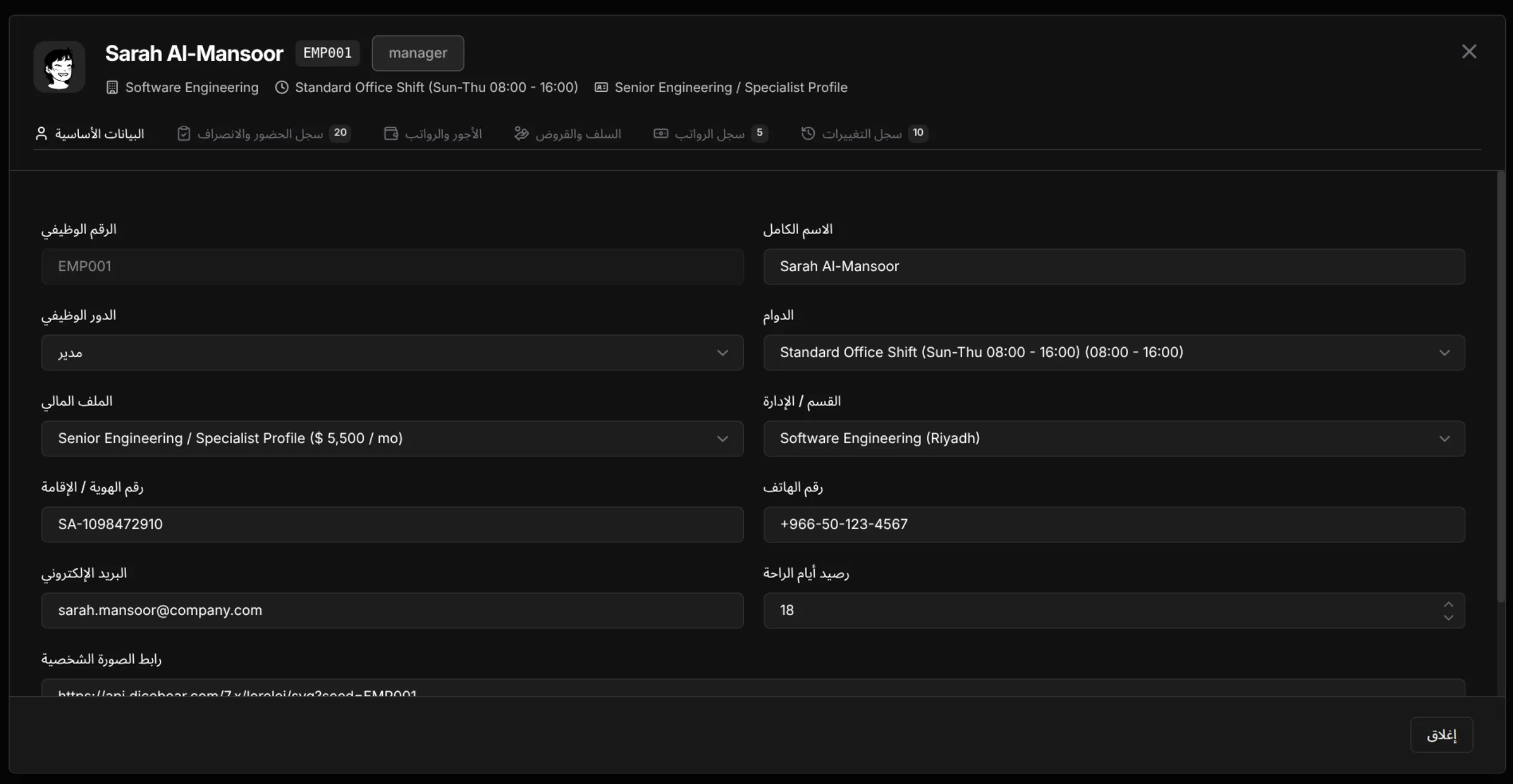
Task: Click the hand-coins icon on السلف والقروض tab
Action: [x=521, y=134]
